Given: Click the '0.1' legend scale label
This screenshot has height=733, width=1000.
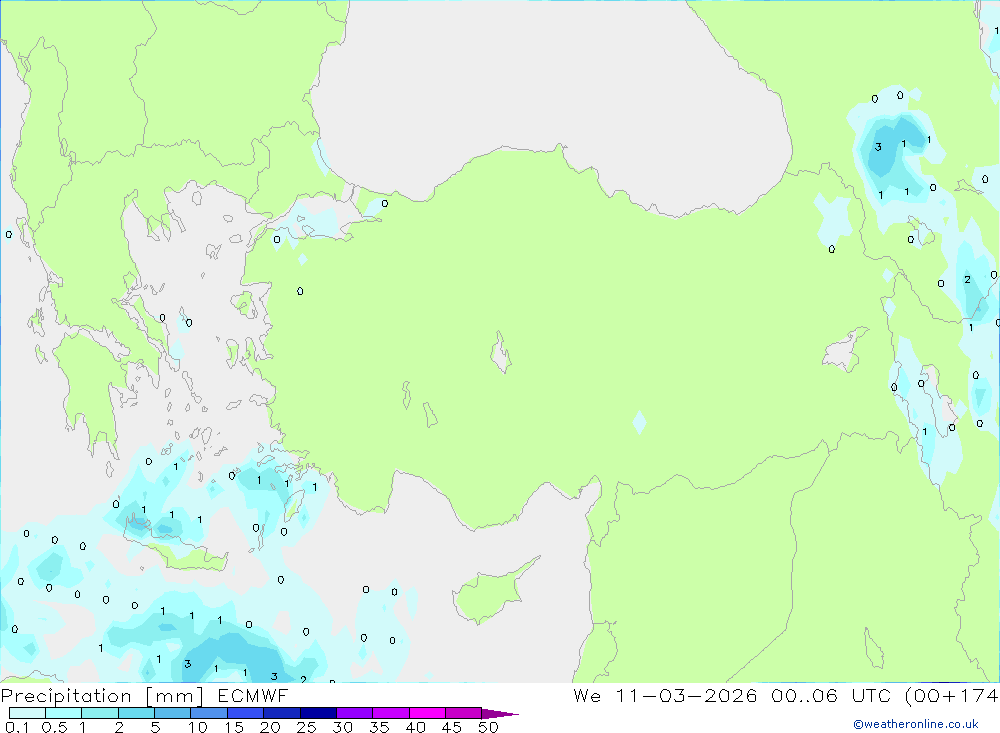Looking at the screenshot, I should [x=17, y=727].
